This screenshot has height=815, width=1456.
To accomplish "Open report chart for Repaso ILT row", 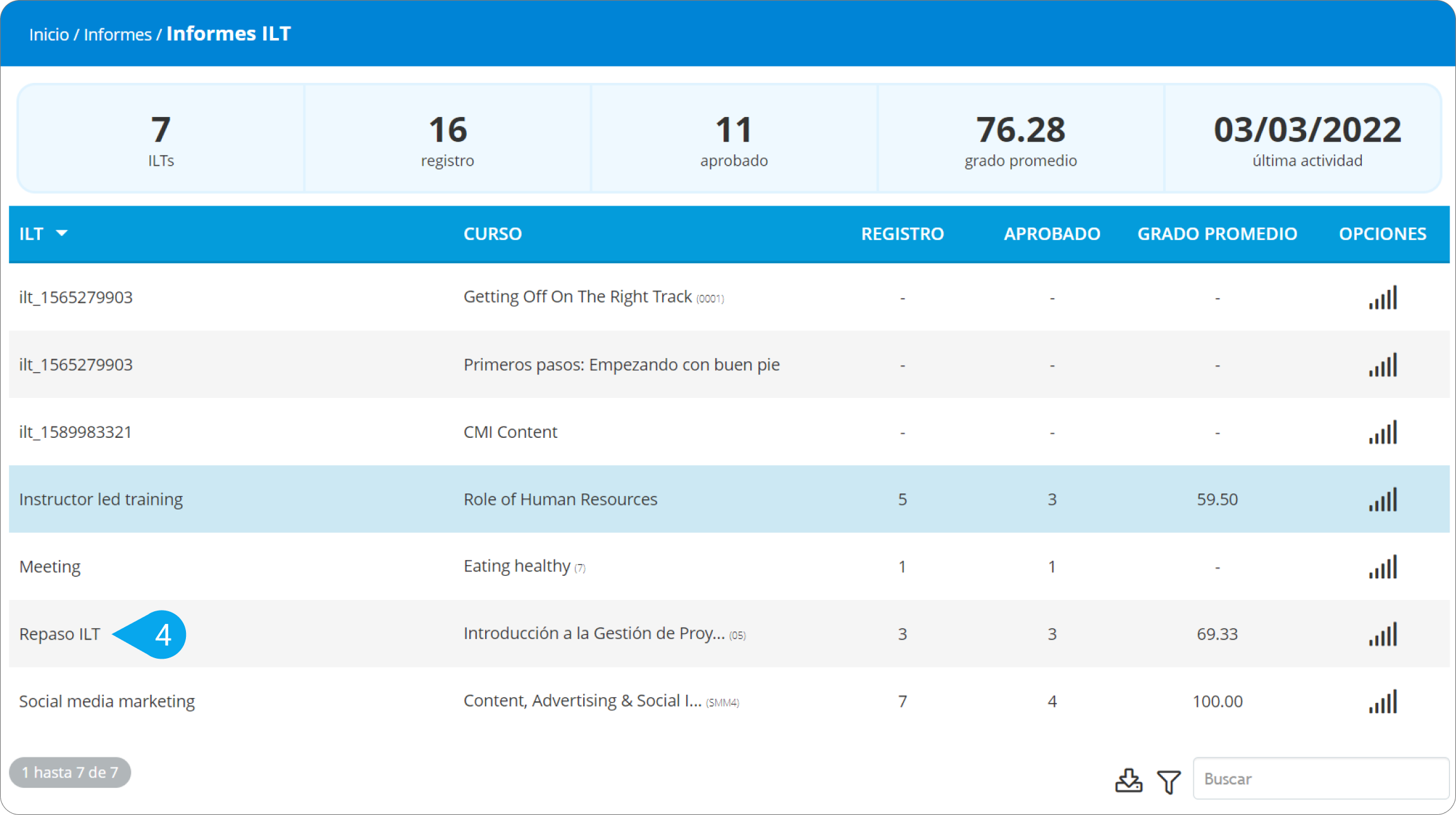I will [1383, 634].
